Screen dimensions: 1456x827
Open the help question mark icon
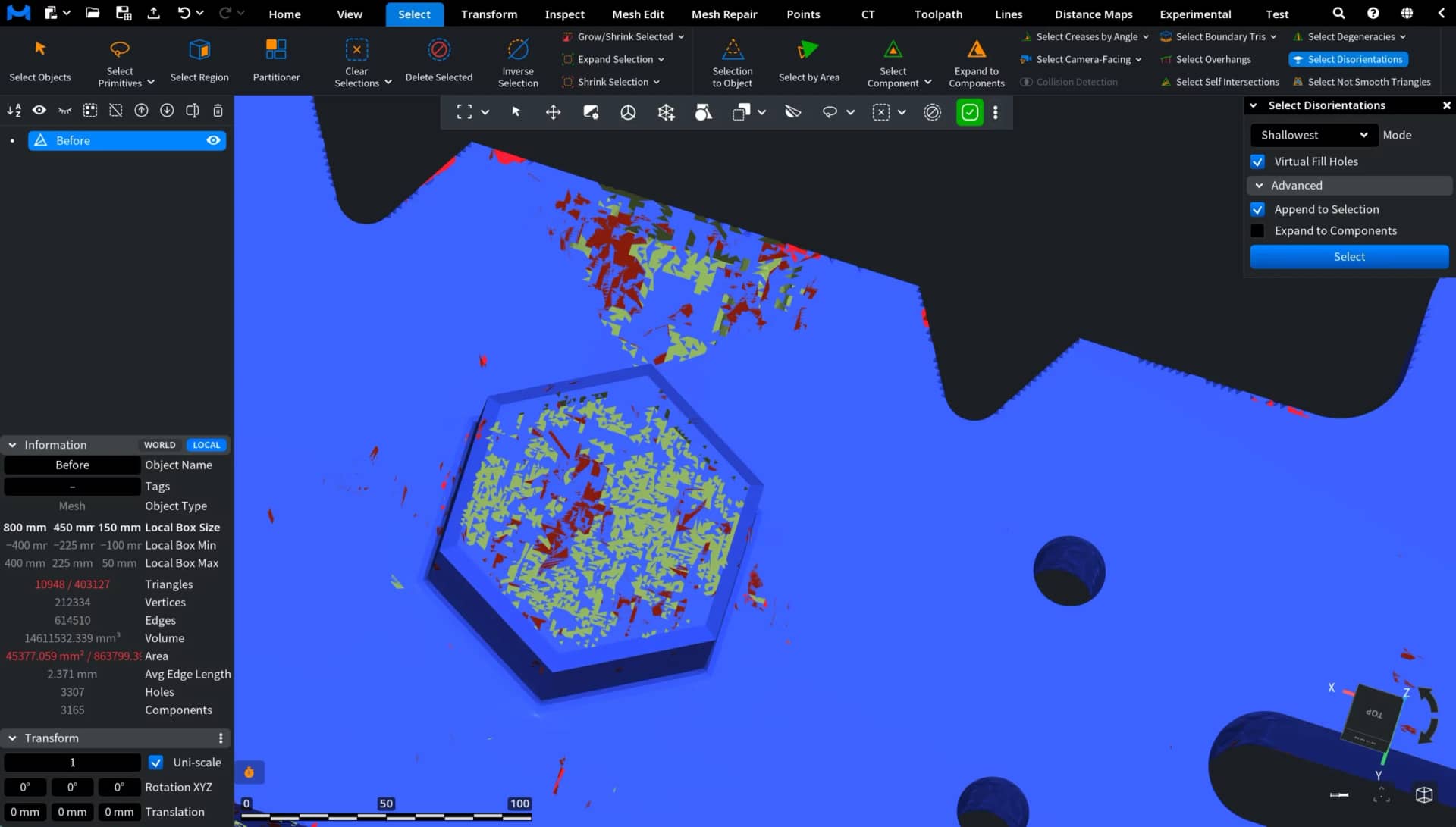pyautogui.click(x=1373, y=13)
